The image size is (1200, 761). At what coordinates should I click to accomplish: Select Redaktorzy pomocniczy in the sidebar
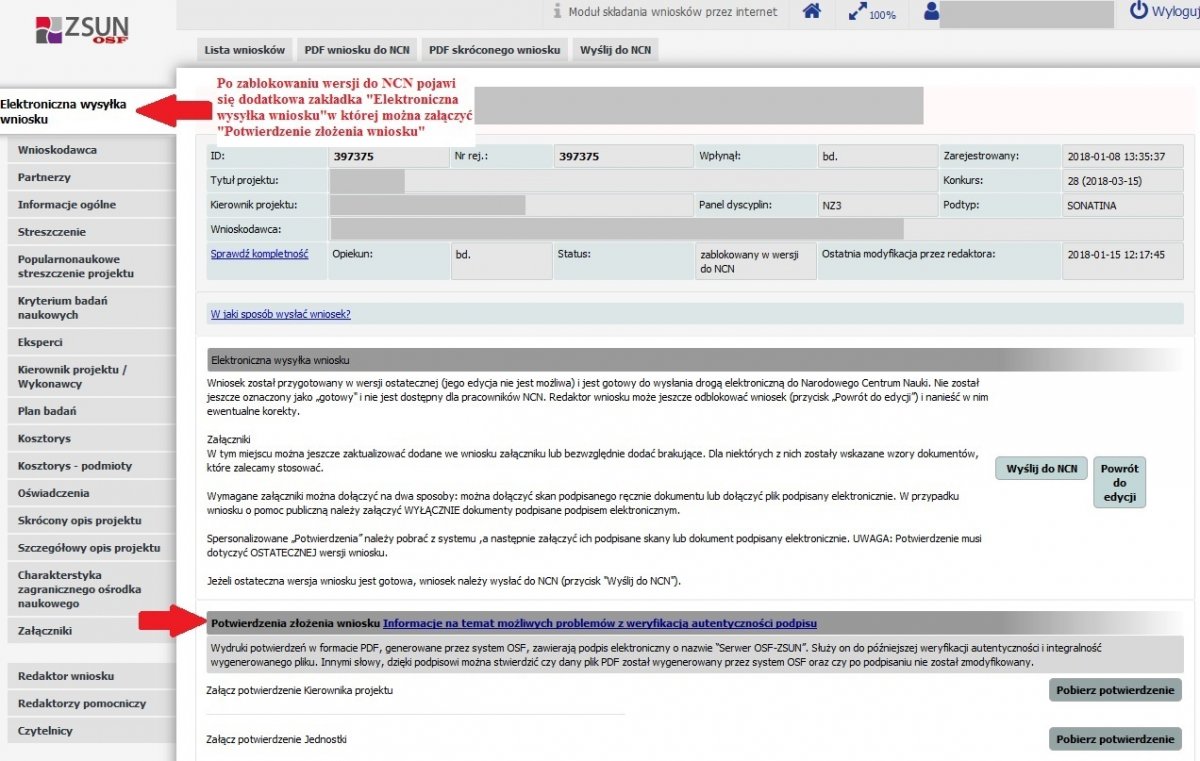pyautogui.click(x=91, y=703)
